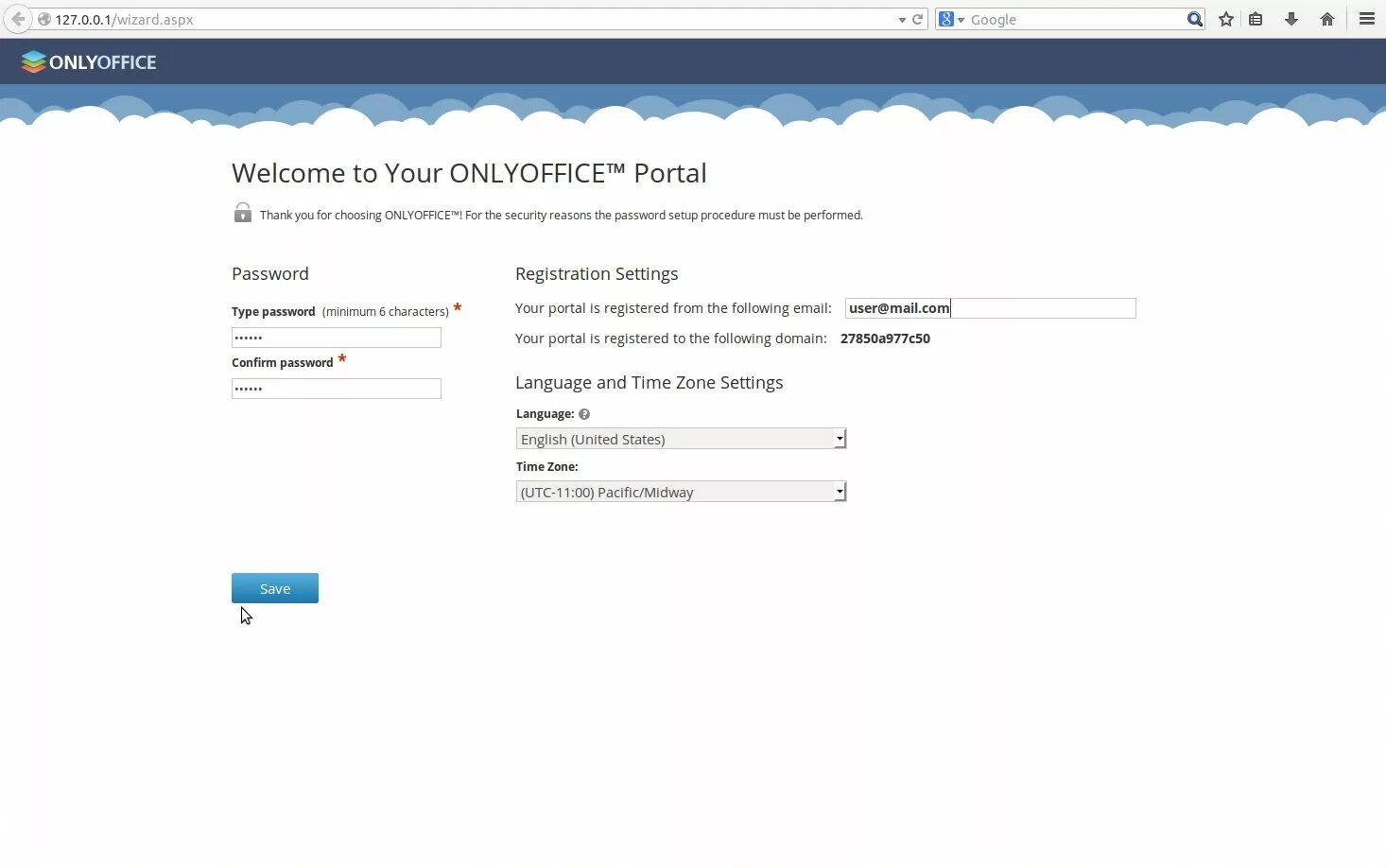
Task: Click the Type password field
Action: click(337, 338)
